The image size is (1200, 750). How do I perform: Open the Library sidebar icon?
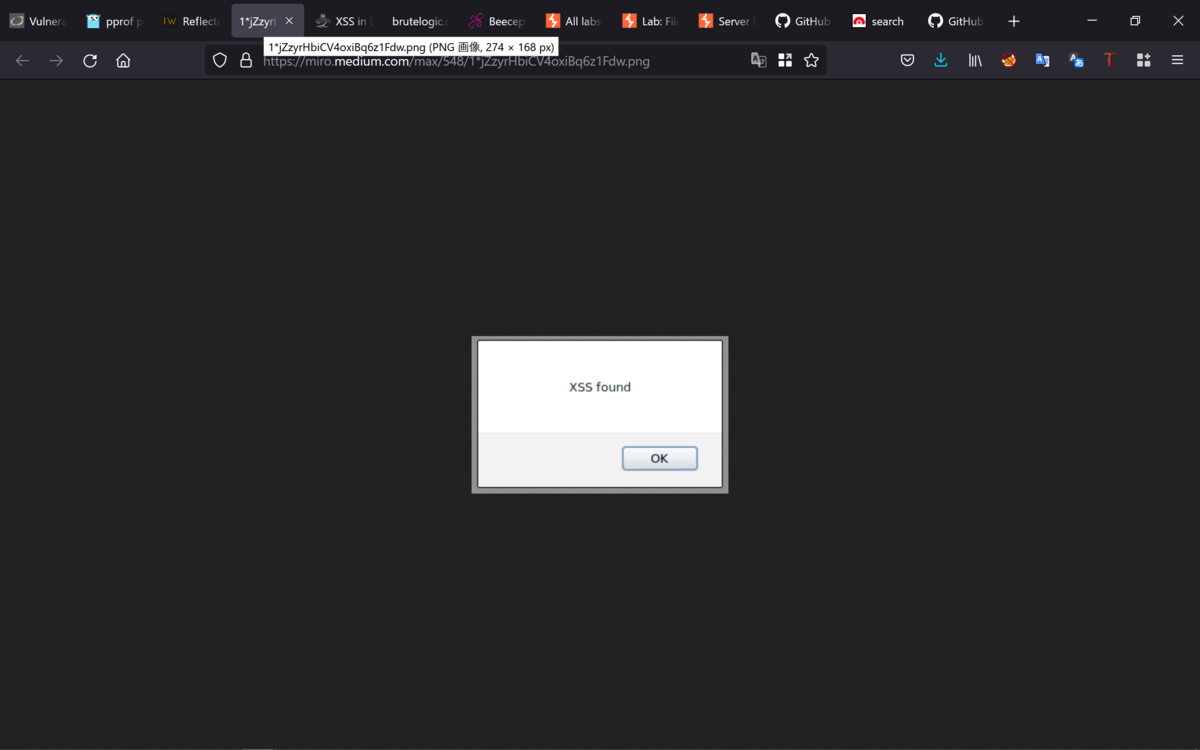[x=974, y=60]
